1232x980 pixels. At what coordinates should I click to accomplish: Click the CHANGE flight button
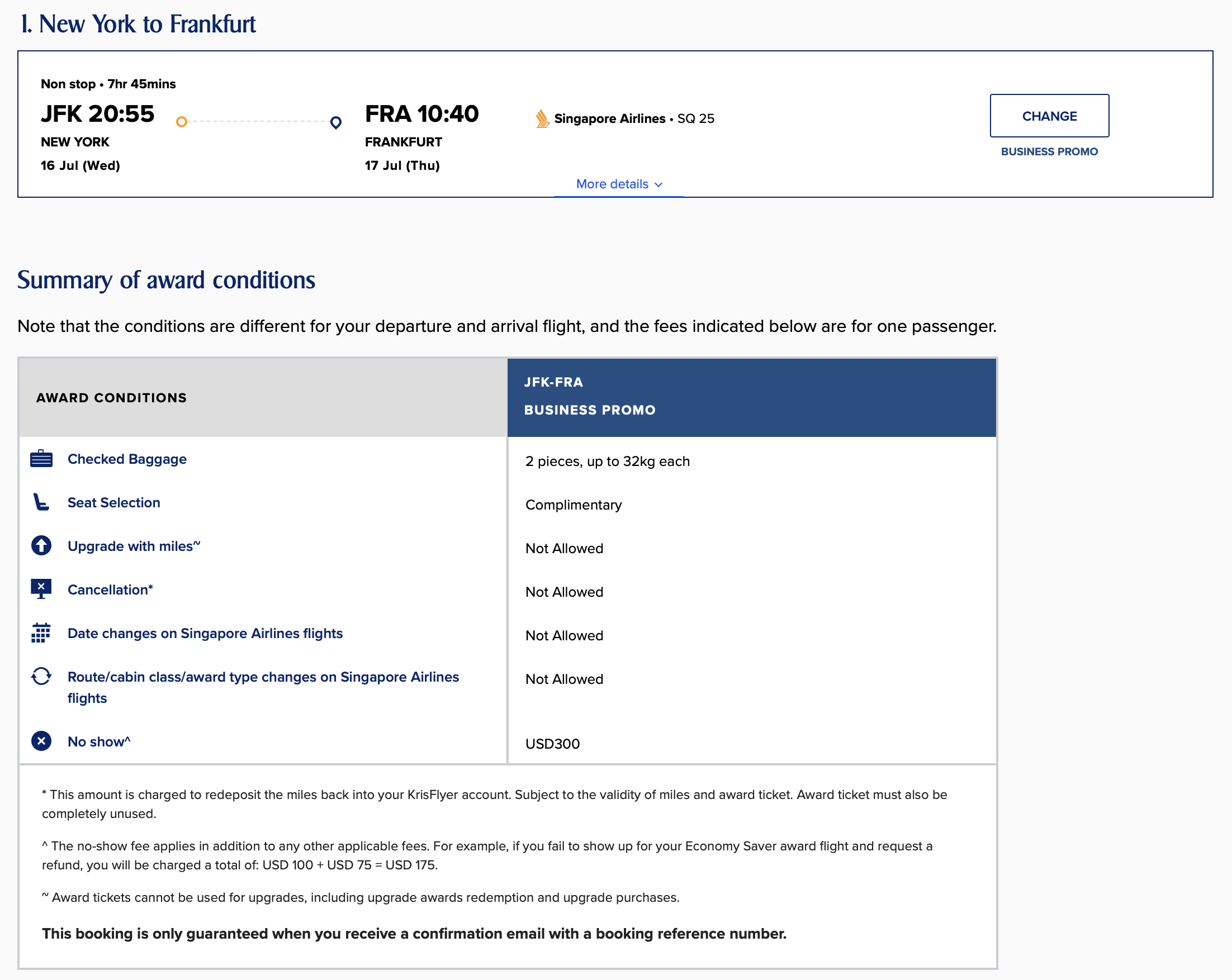coord(1049,116)
